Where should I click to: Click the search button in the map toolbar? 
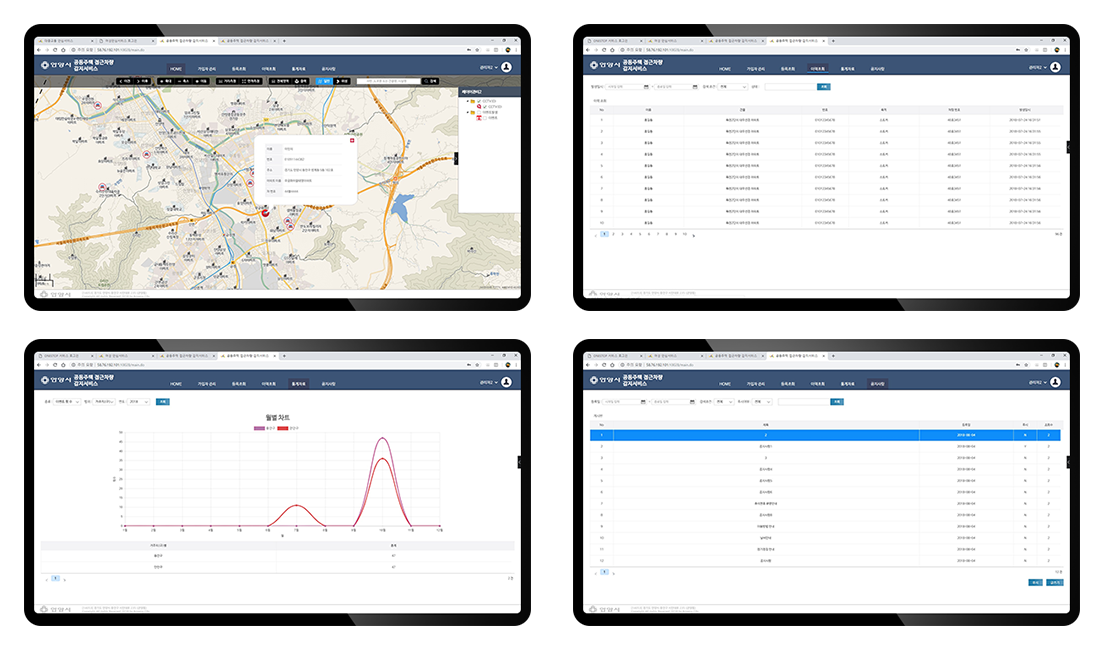(x=431, y=80)
